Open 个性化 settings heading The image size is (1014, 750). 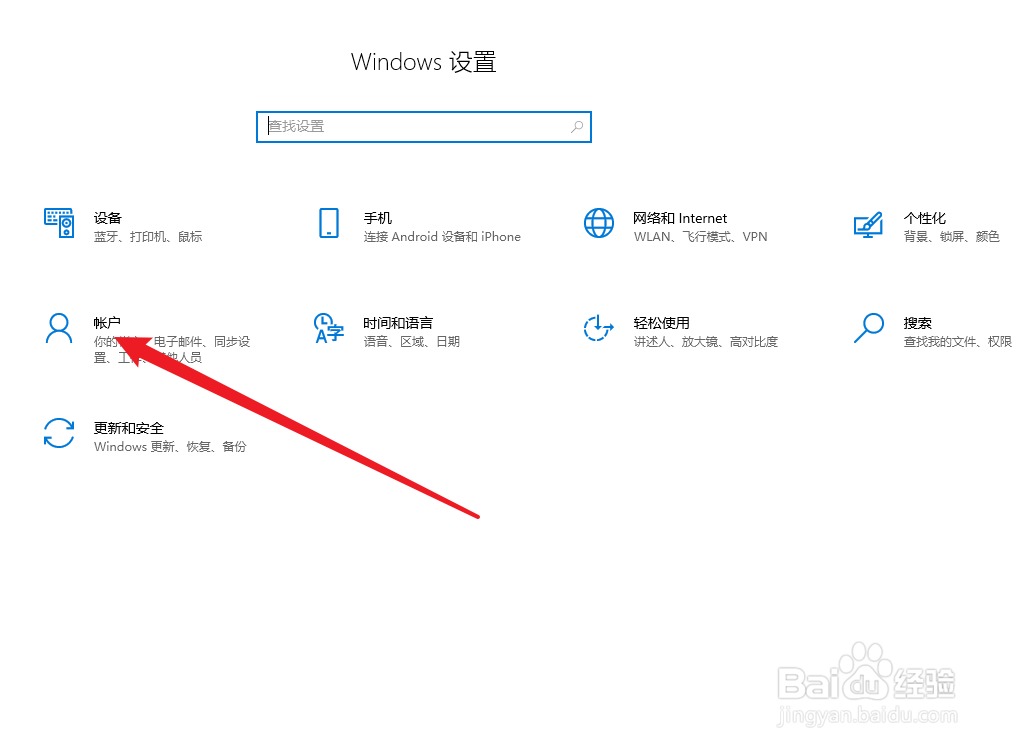pyautogui.click(x=924, y=218)
